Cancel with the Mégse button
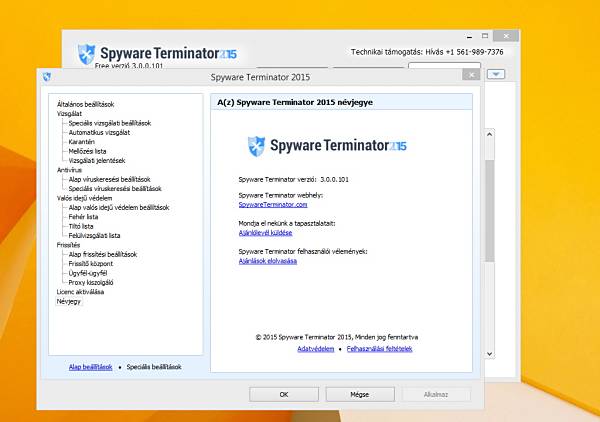The height and width of the screenshot is (422, 600). coord(360,394)
